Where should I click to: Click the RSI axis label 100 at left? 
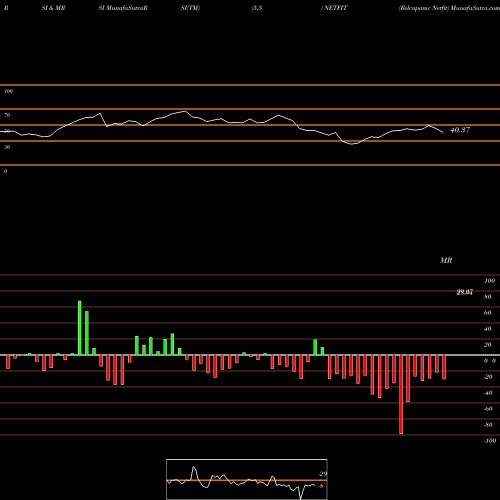click(x=8, y=91)
